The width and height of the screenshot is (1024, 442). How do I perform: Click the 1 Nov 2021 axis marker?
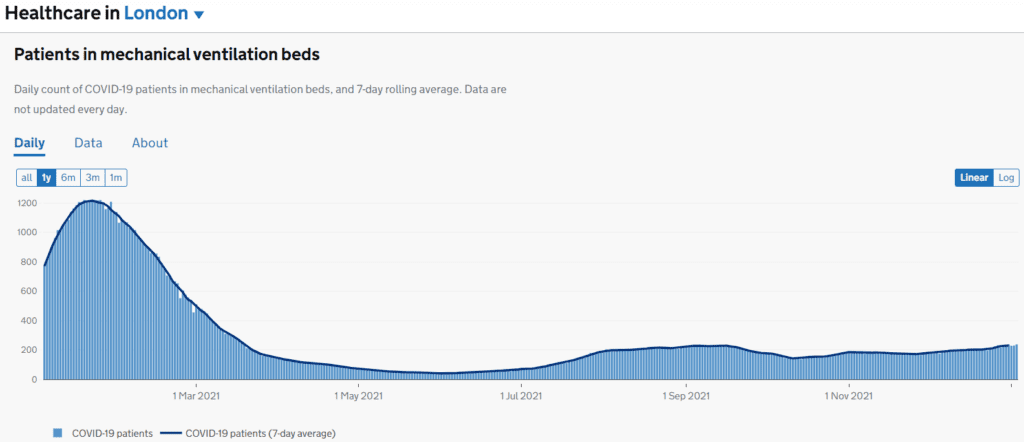click(849, 396)
